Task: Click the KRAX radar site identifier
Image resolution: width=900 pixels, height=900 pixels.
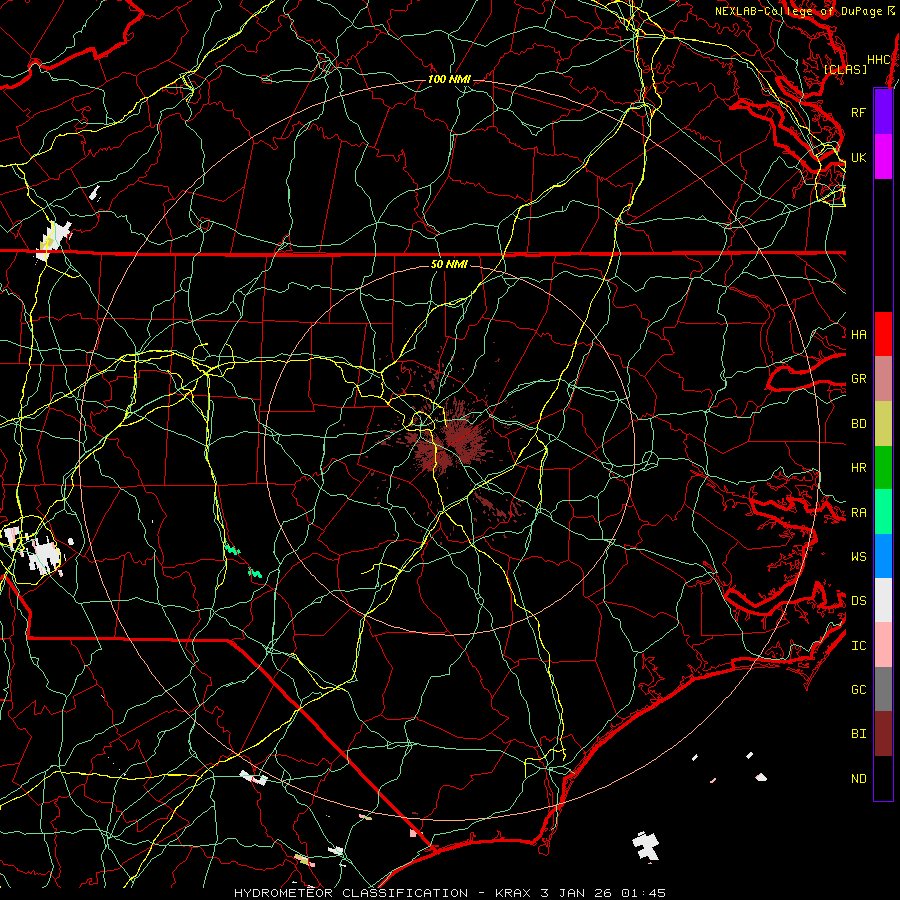Action: point(513,893)
